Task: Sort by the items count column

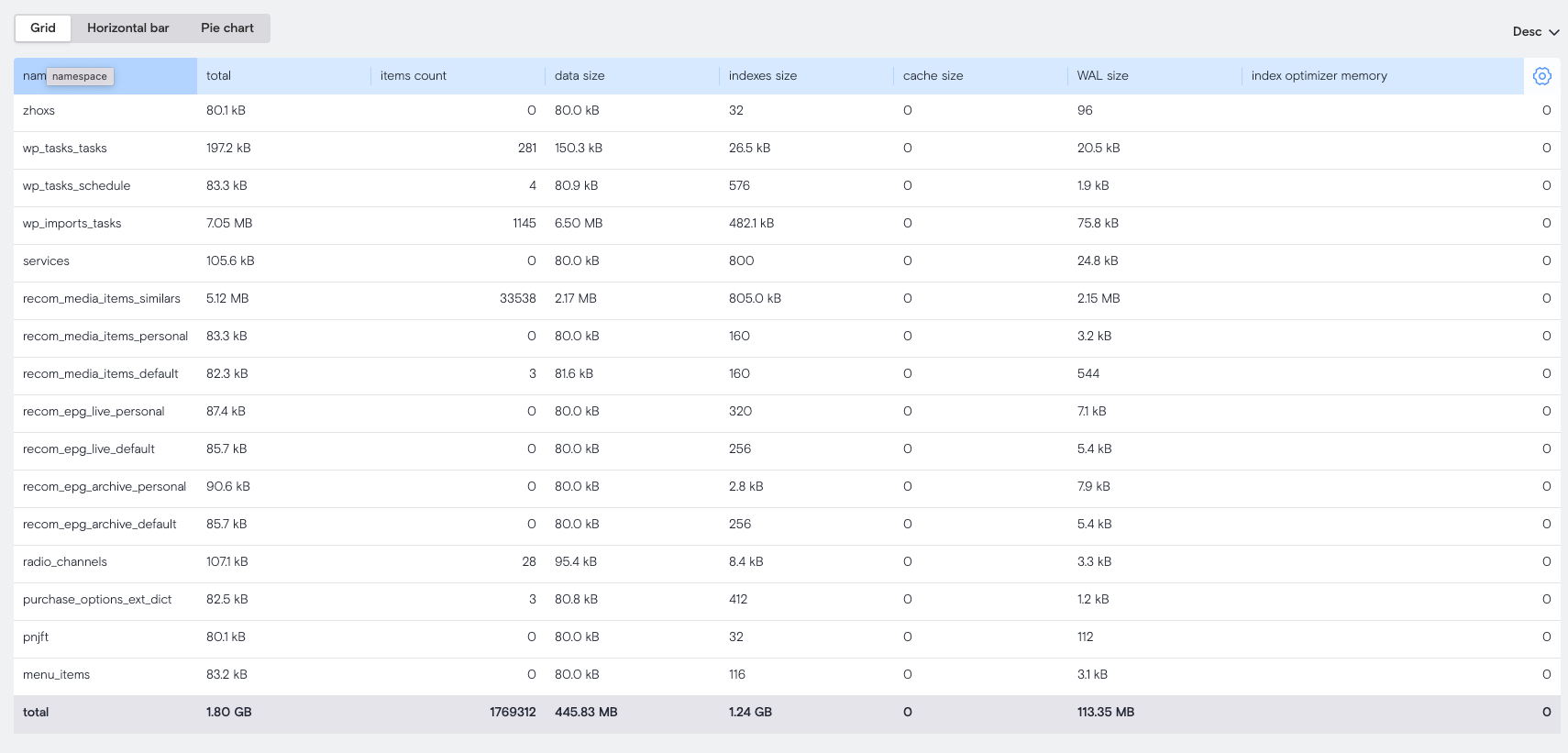Action: coord(414,76)
